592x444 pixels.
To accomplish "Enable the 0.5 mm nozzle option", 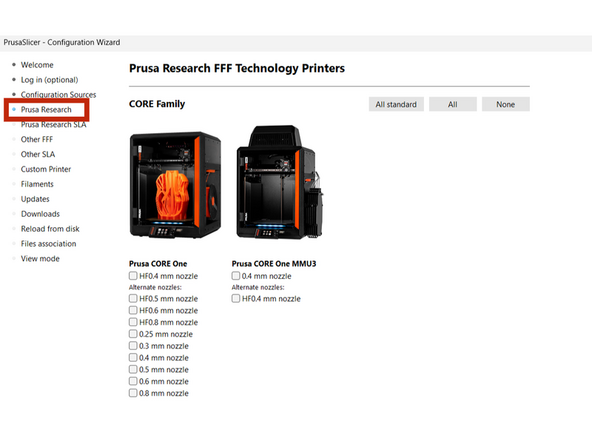I will point(133,369).
